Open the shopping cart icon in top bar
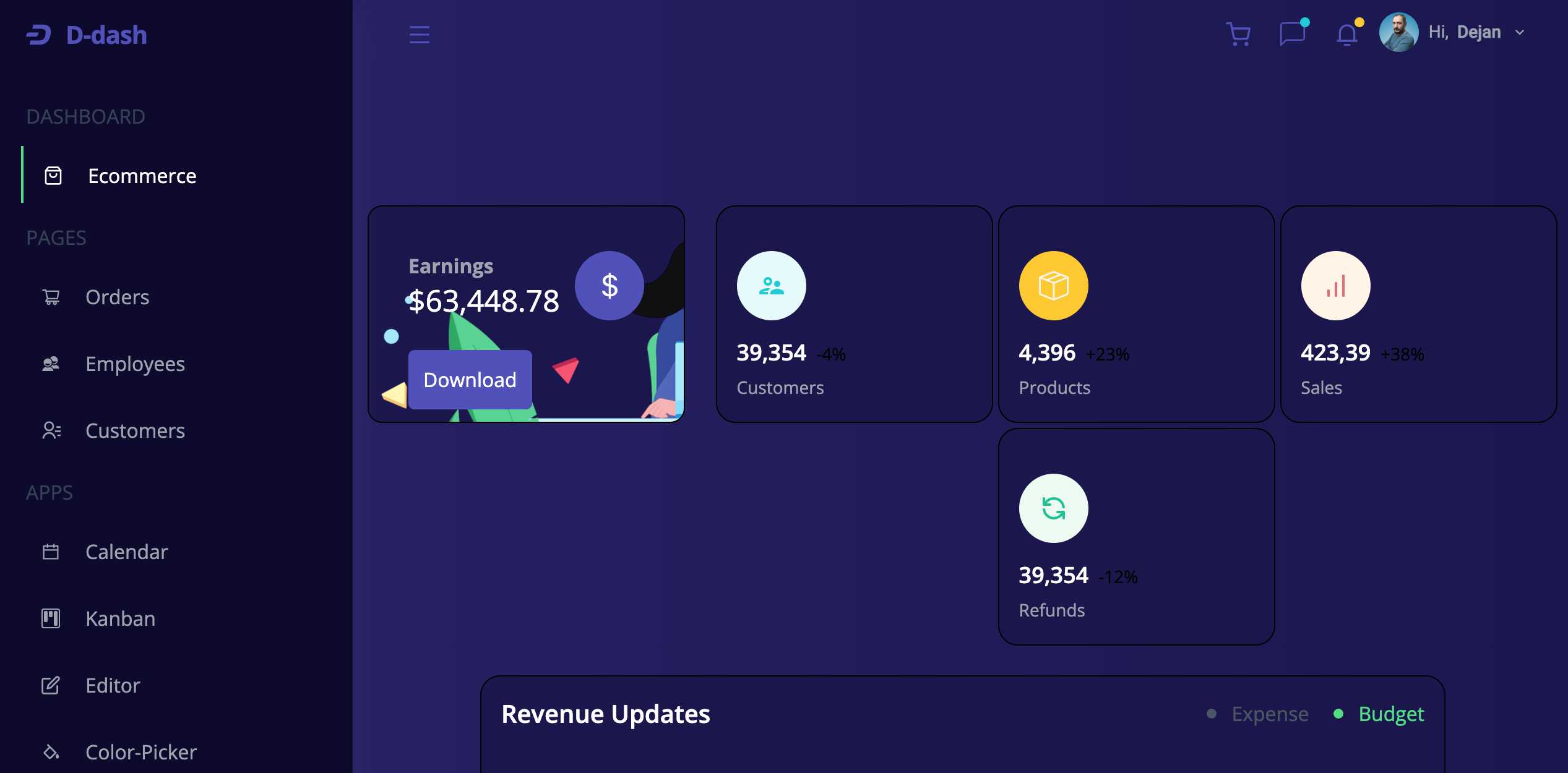This screenshot has width=1568, height=773. pos(1238,34)
